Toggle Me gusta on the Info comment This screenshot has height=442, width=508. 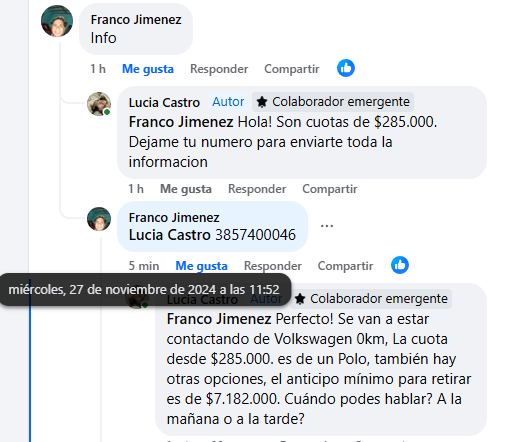click(x=148, y=69)
